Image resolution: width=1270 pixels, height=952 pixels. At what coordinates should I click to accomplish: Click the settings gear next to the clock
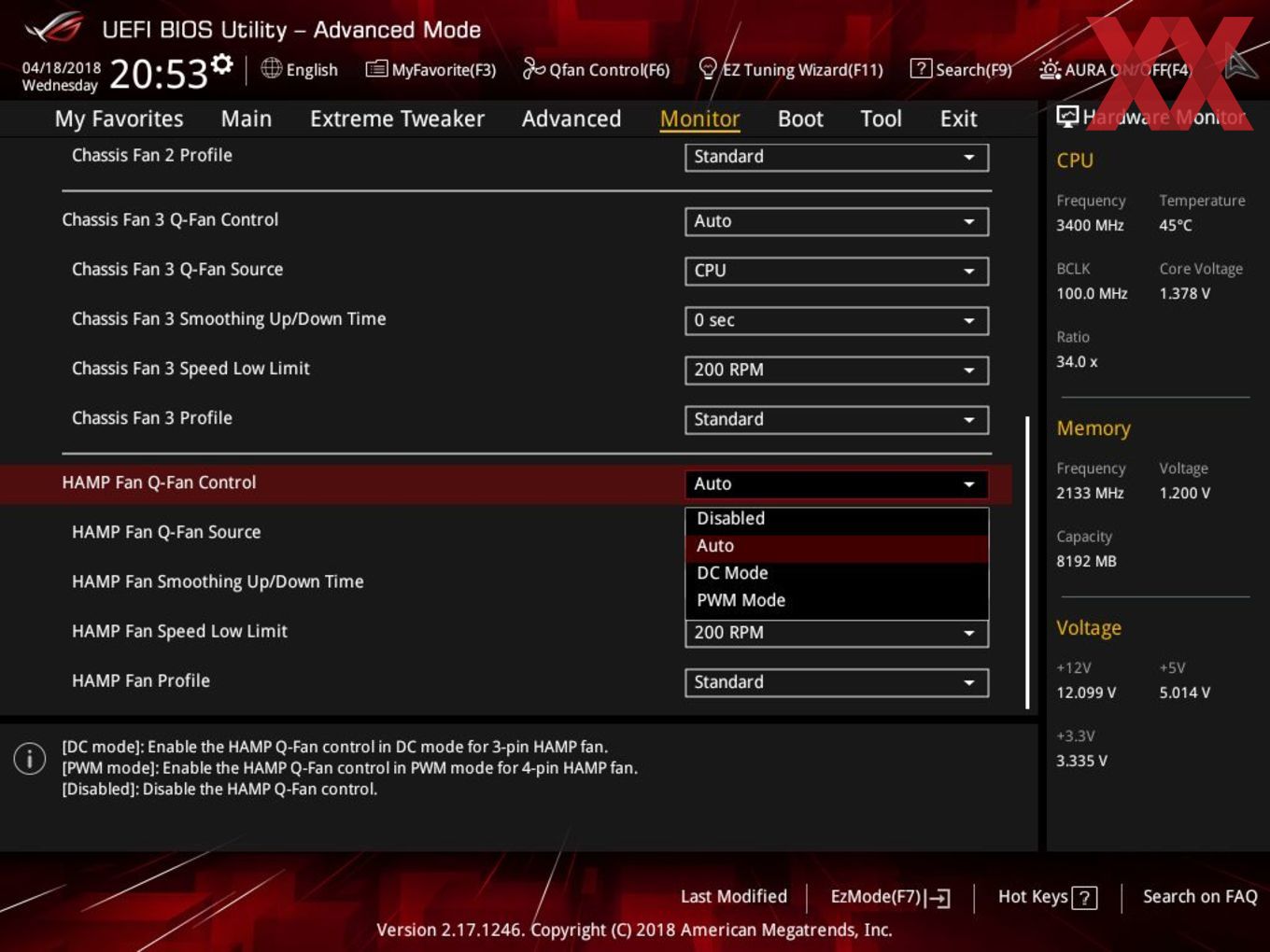pyautogui.click(x=222, y=64)
